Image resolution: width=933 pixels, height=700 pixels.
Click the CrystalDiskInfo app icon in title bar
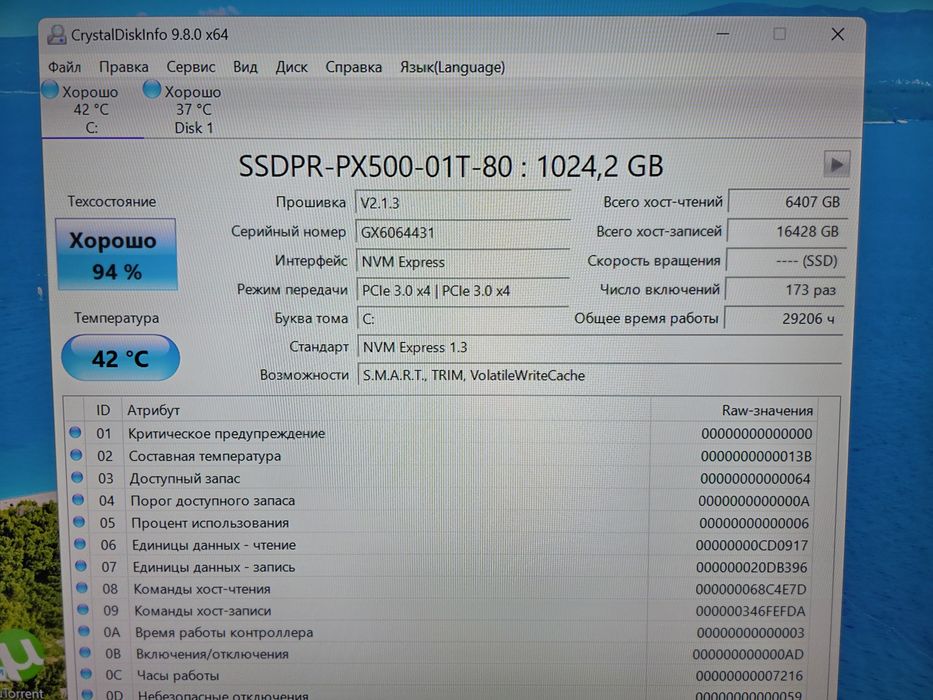57,35
